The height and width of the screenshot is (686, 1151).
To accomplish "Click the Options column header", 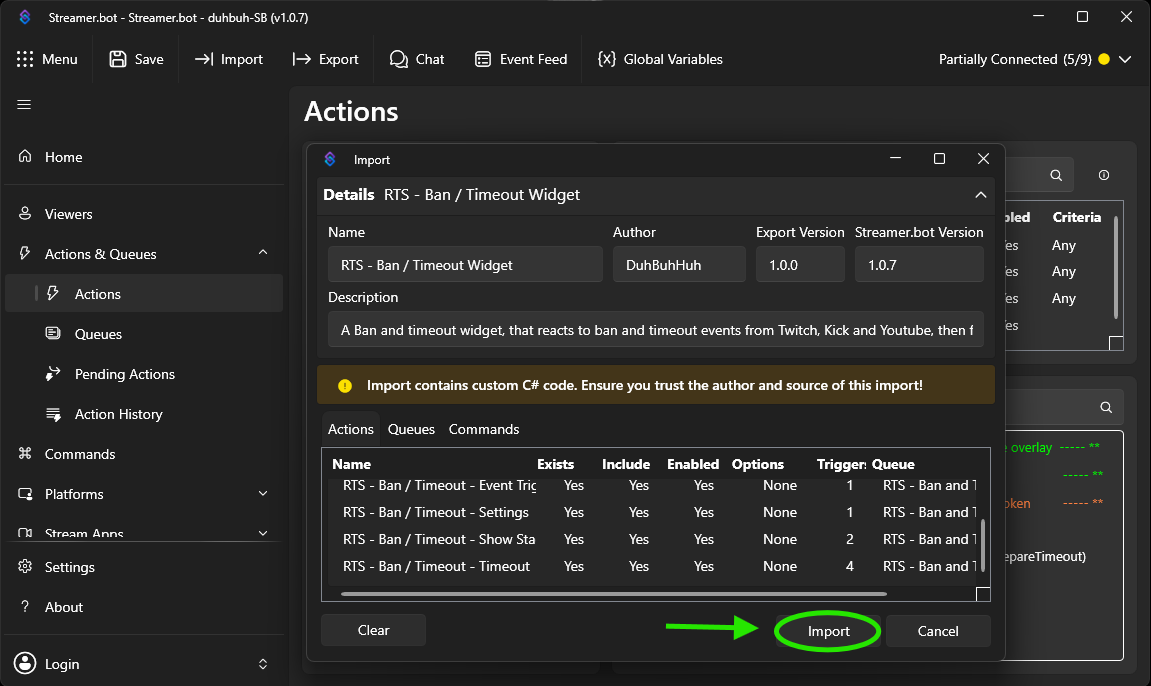I will point(758,464).
